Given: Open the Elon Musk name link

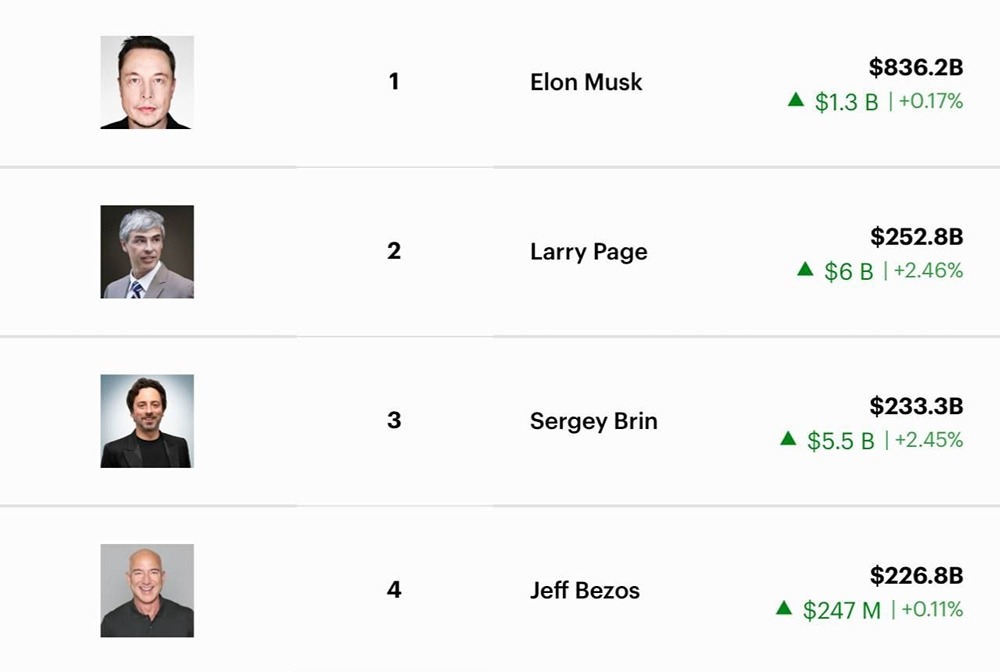Looking at the screenshot, I should click(586, 82).
